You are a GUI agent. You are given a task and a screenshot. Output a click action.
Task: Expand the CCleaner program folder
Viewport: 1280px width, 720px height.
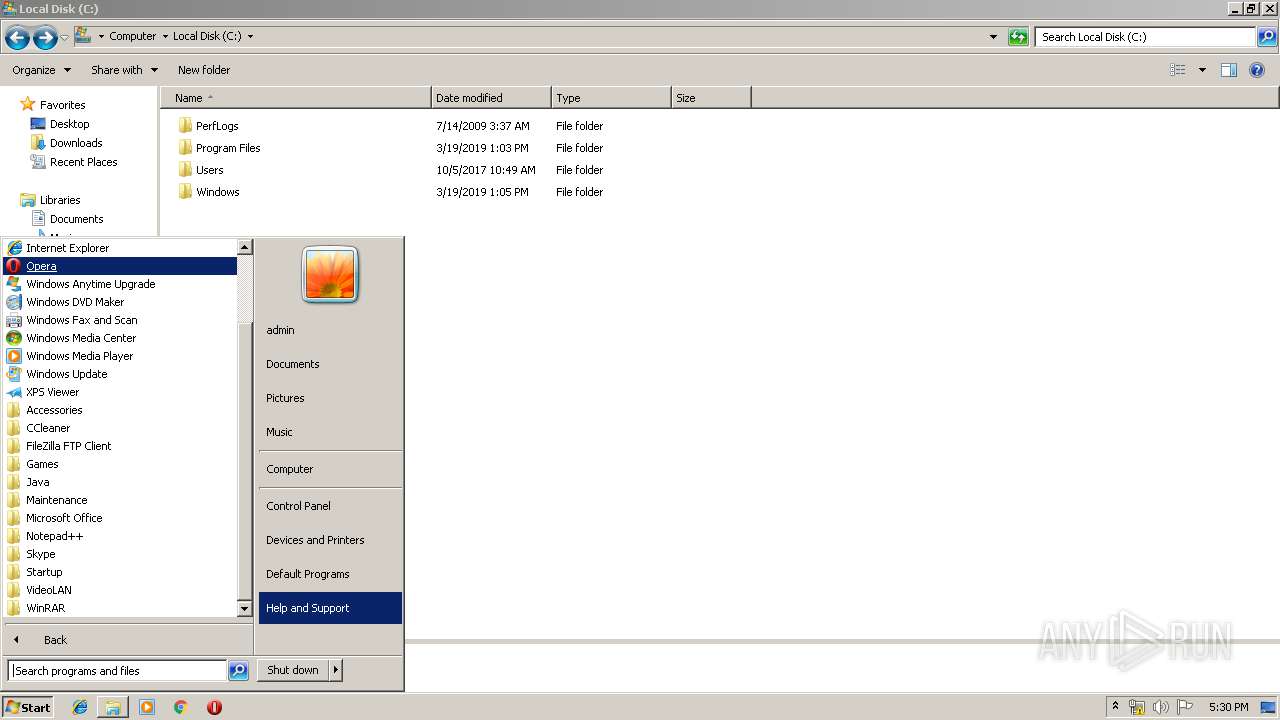(120, 428)
